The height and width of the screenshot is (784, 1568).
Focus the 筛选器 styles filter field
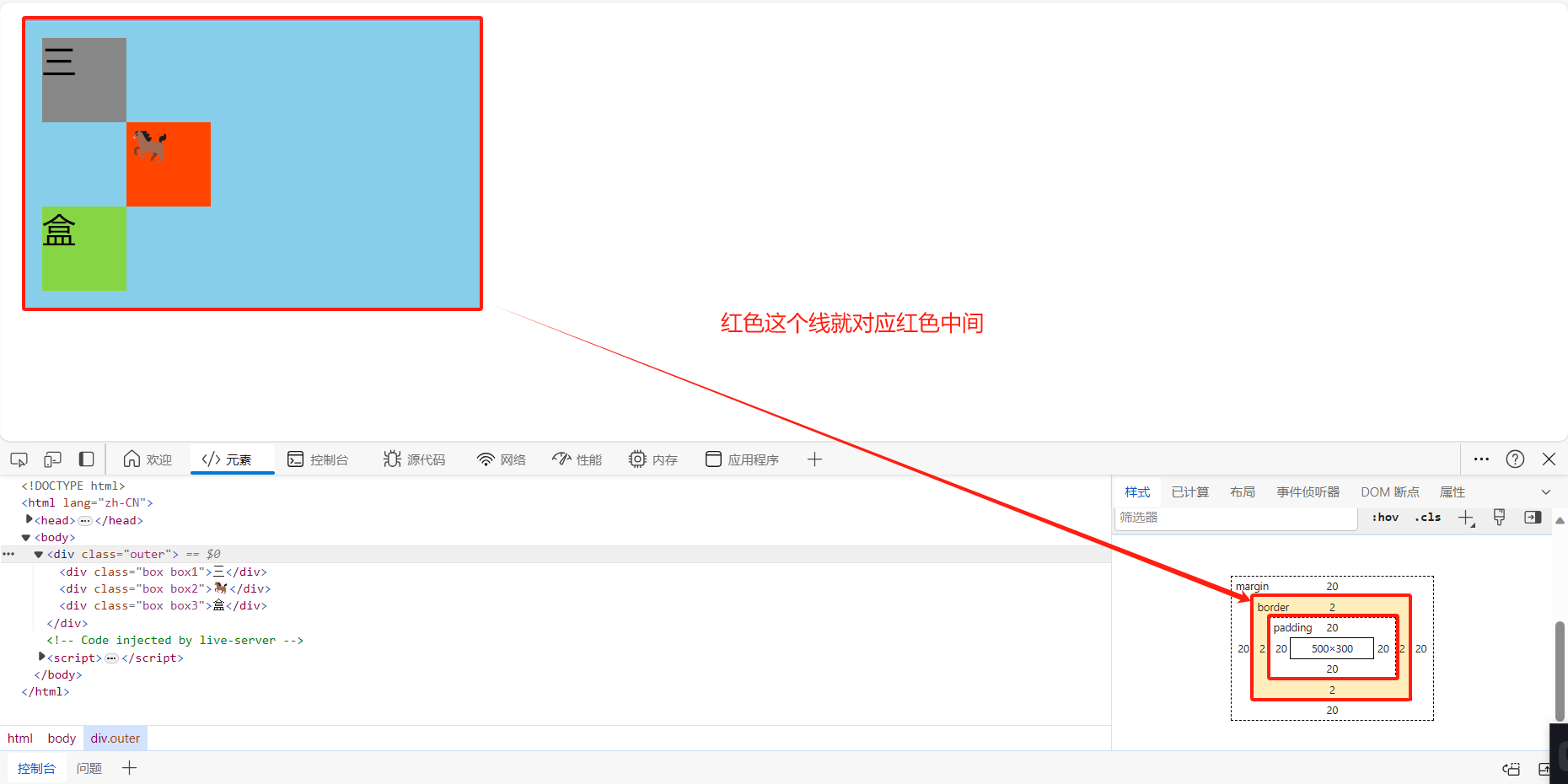tap(1236, 518)
